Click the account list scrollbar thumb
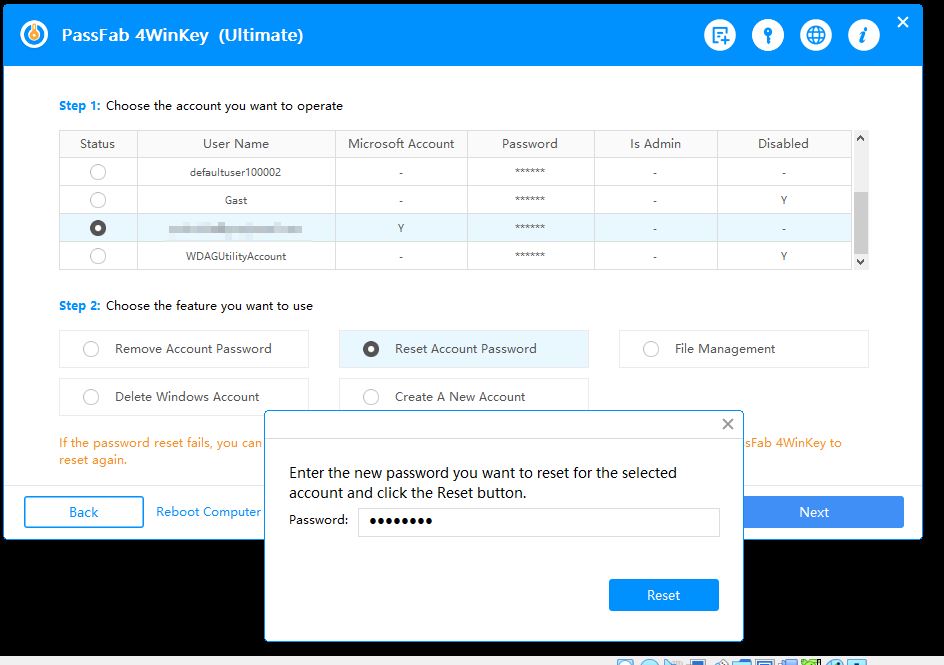 pyautogui.click(x=861, y=223)
